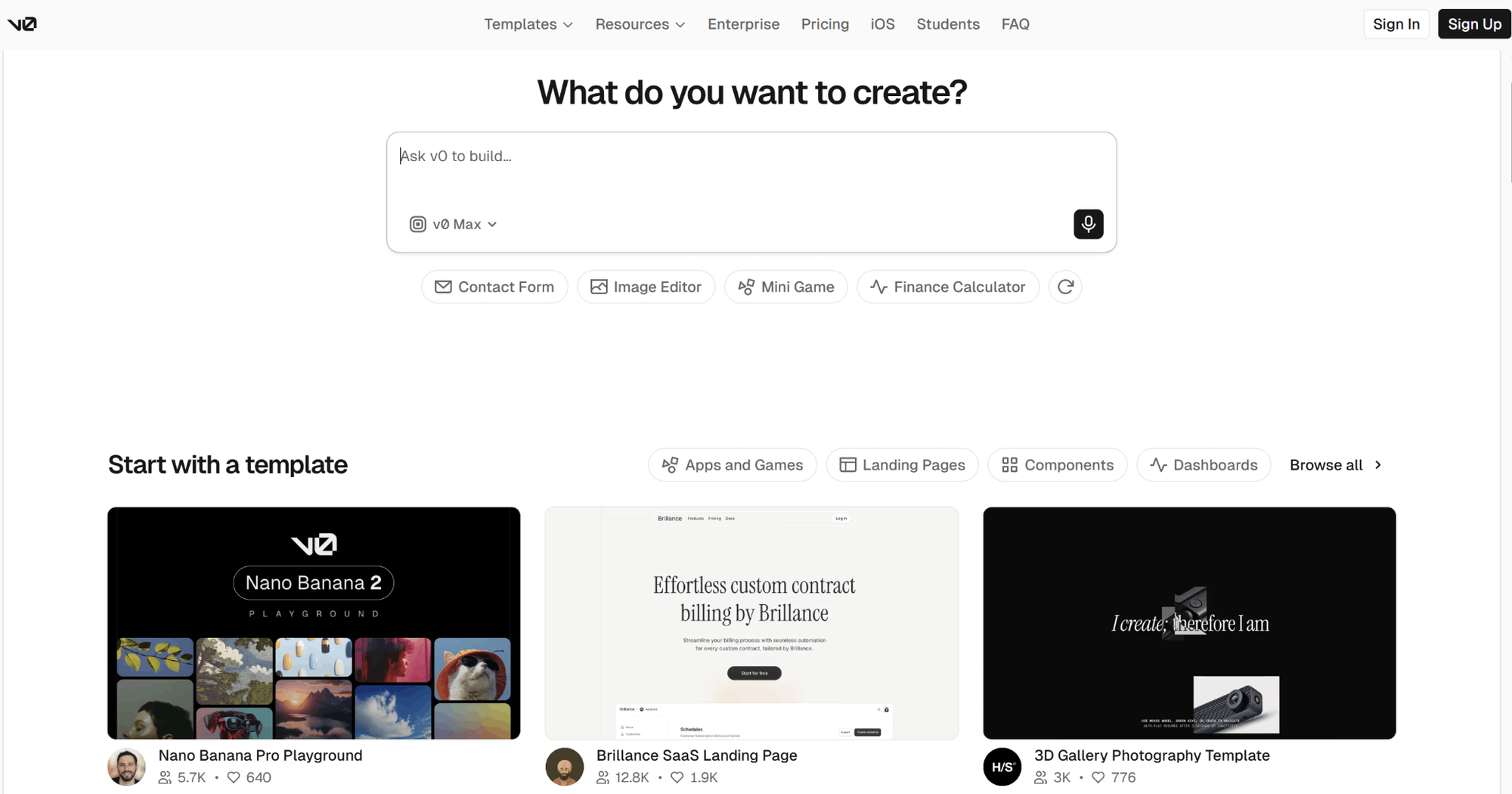This screenshot has height=794, width=1512.
Task: Open the Nano Banana 2 Playground thumbnail
Action: [314, 623]
